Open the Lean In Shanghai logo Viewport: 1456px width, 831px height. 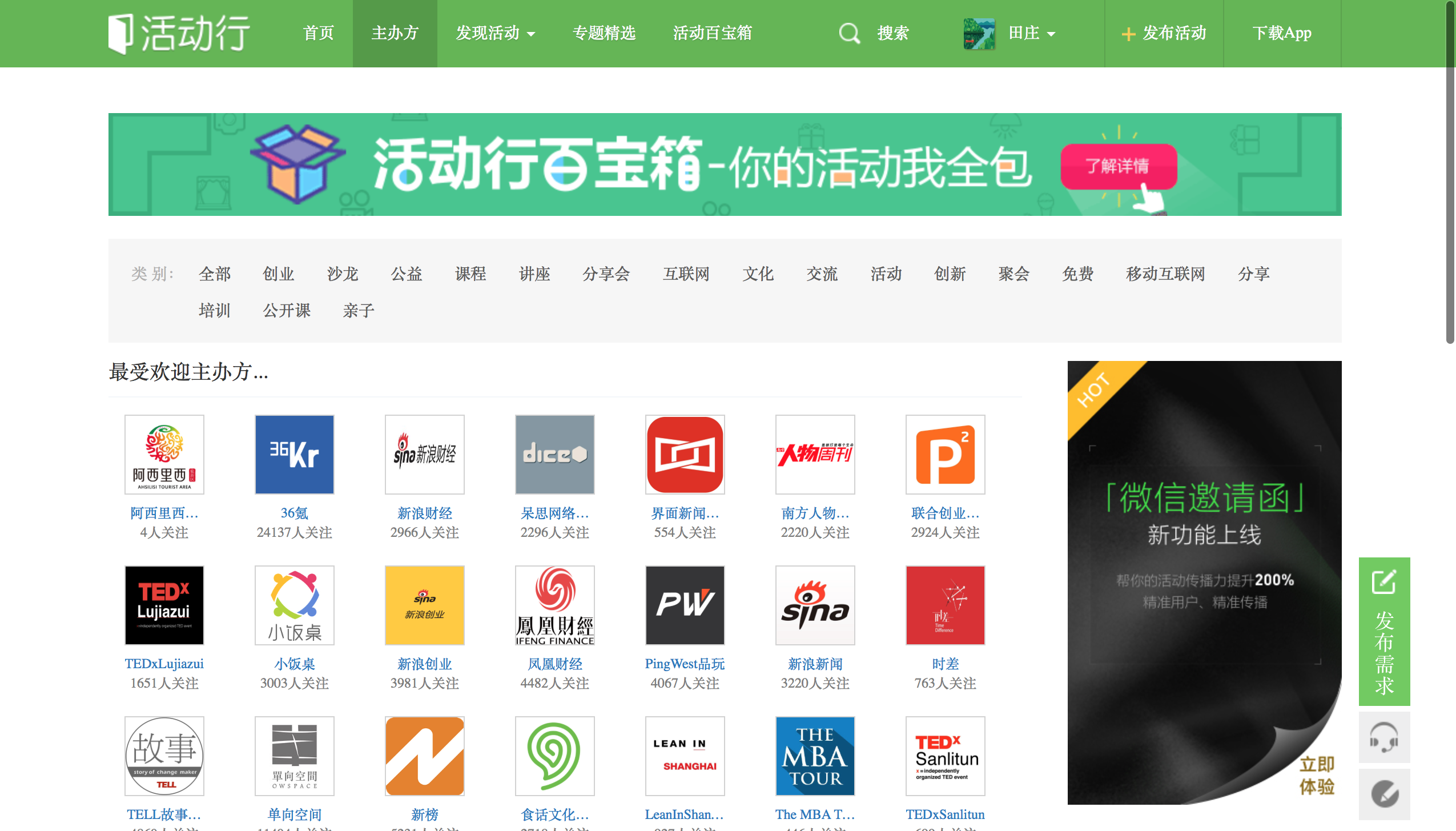click(x=685, y=756)
